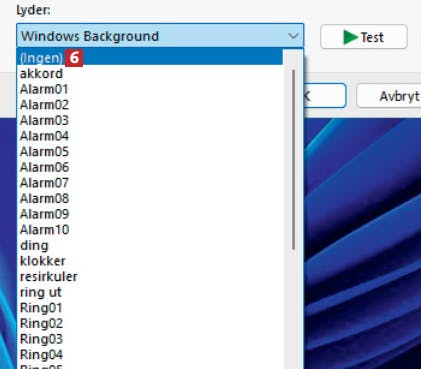
Task: Pick Alarm06 from the list
Action: 150,167
